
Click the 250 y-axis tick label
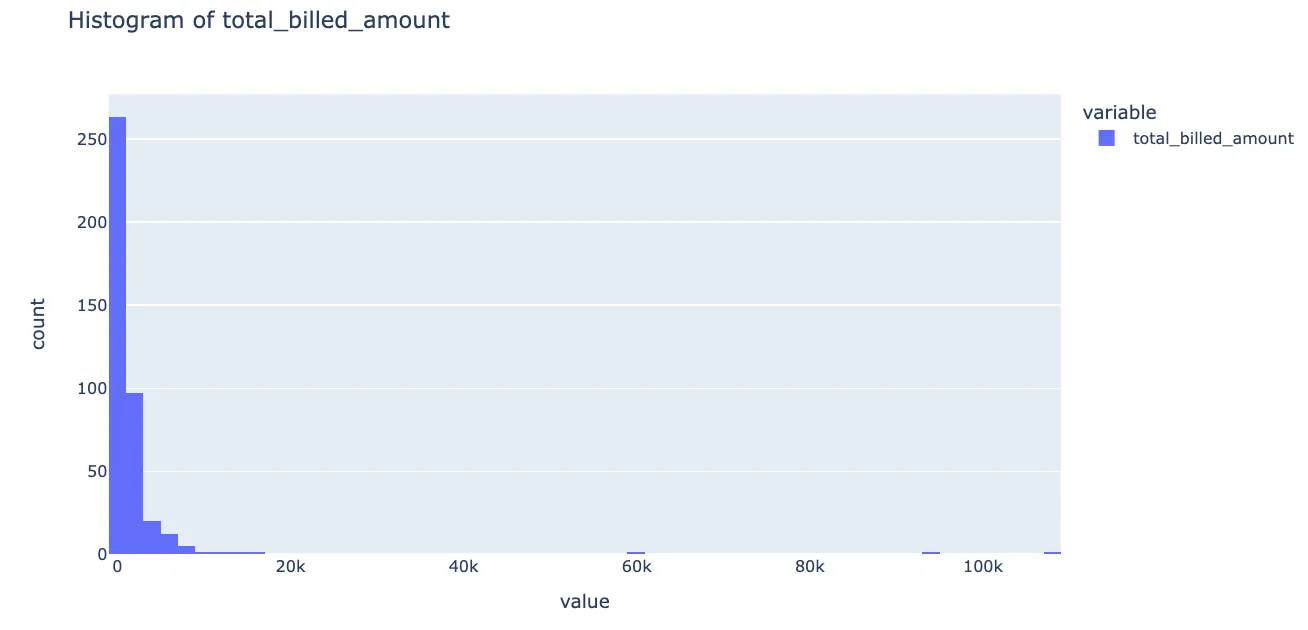pyautogui.click(x=91, y=139)
